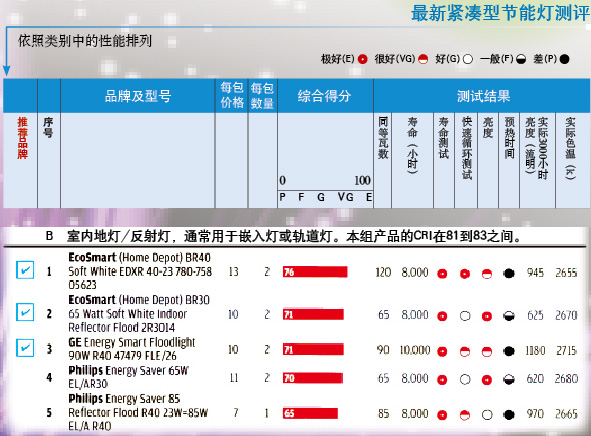Click EcoSmart BR30 快速循环测试 empty circle
Viewport: 591px width, 436px height.
click(x=465, y=316)
